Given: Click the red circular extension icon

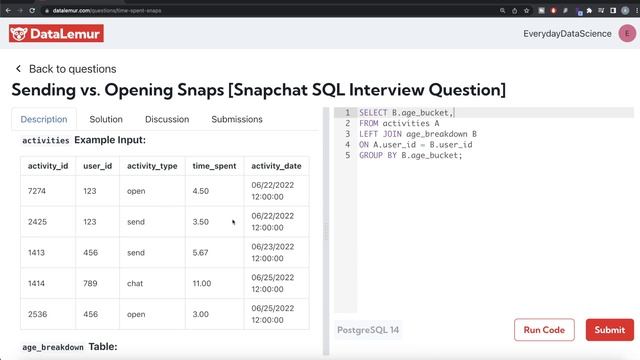Looking at the screenshot, I should [553, 11].
